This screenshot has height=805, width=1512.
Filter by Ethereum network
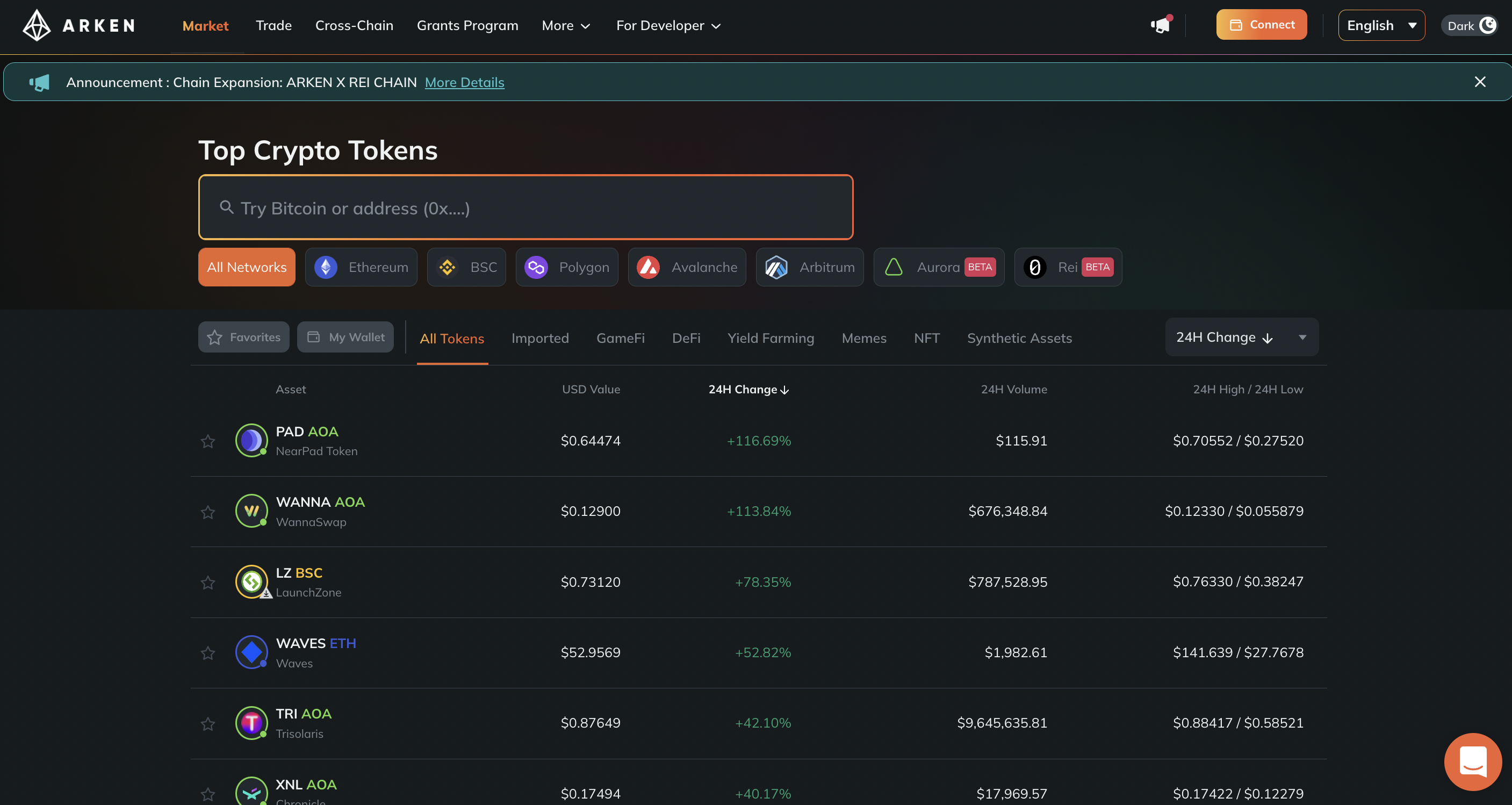(x=361, y=267)
